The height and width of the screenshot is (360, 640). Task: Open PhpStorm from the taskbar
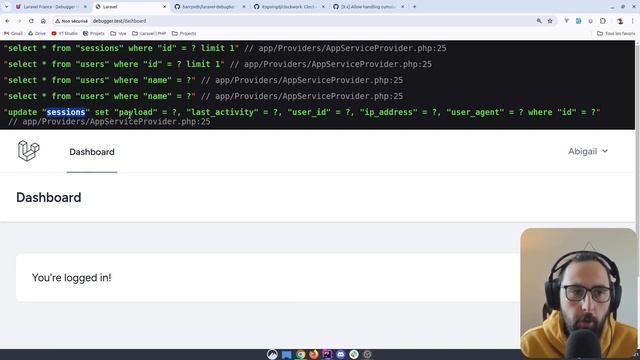tap(327, 354)
